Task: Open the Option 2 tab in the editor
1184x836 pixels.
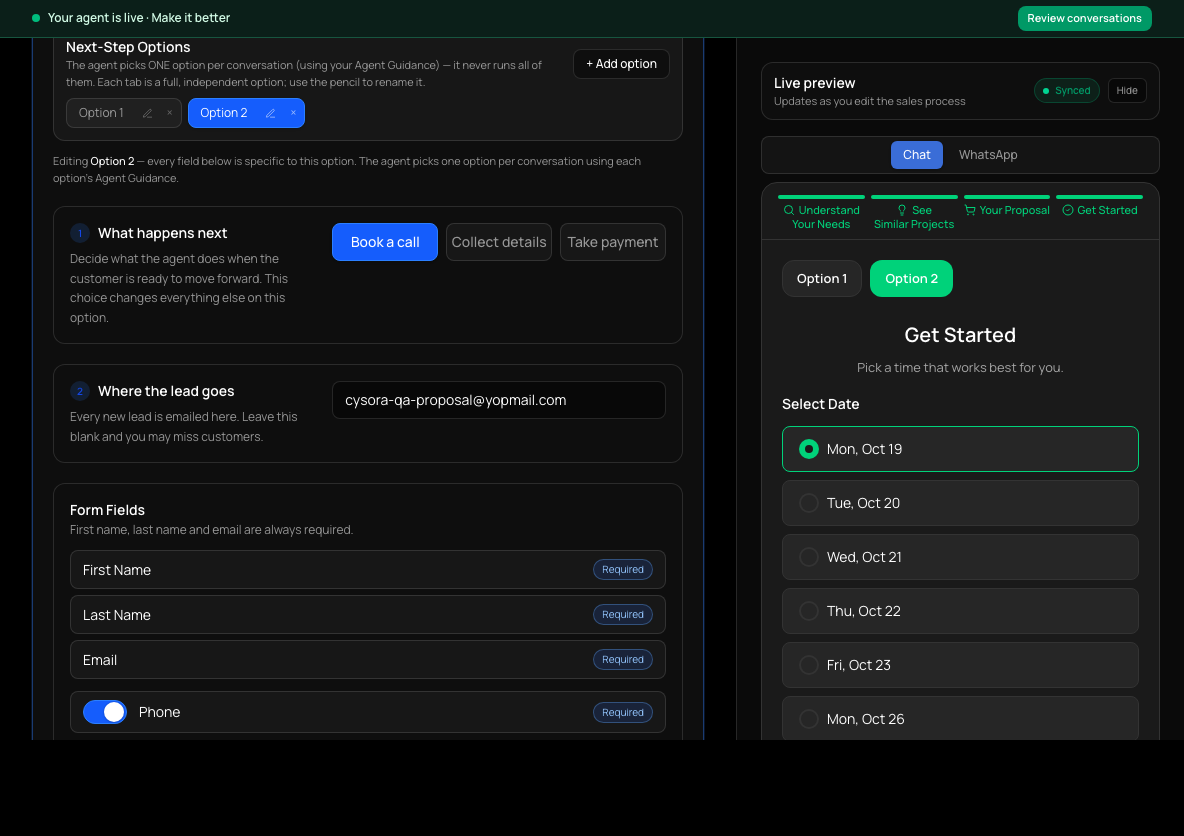Action: 224,113
